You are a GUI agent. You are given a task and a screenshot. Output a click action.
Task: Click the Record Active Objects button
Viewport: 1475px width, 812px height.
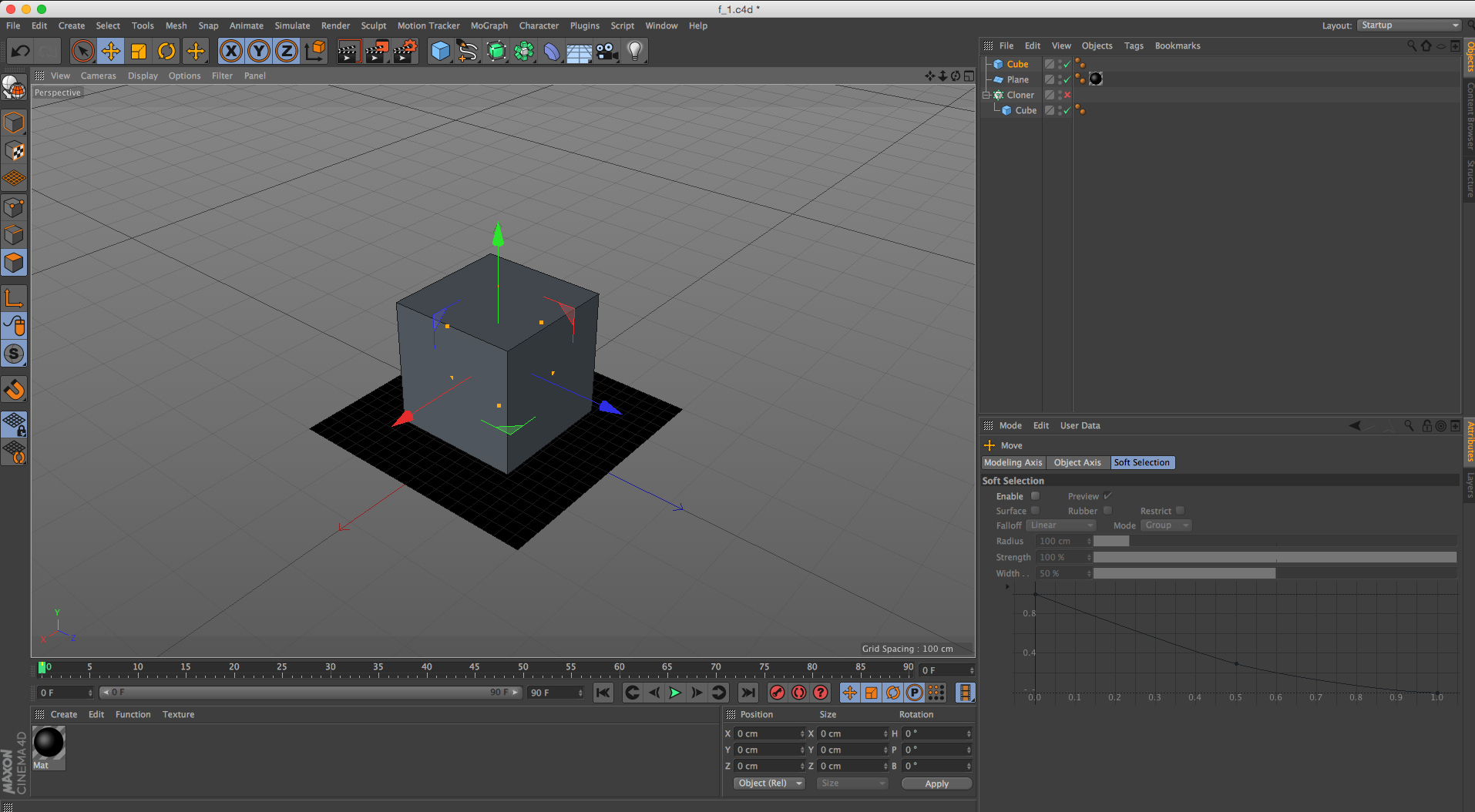[x=778, y=693]
